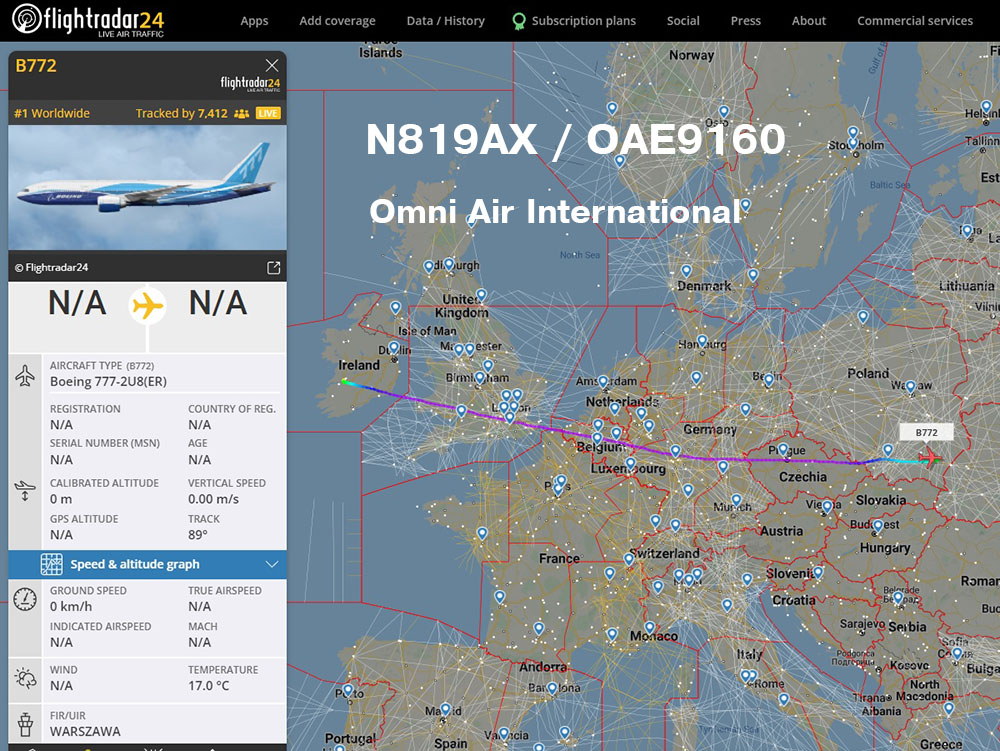Open Add coverage page
The height and width of the screenshot is (751, 1000).
337,21
